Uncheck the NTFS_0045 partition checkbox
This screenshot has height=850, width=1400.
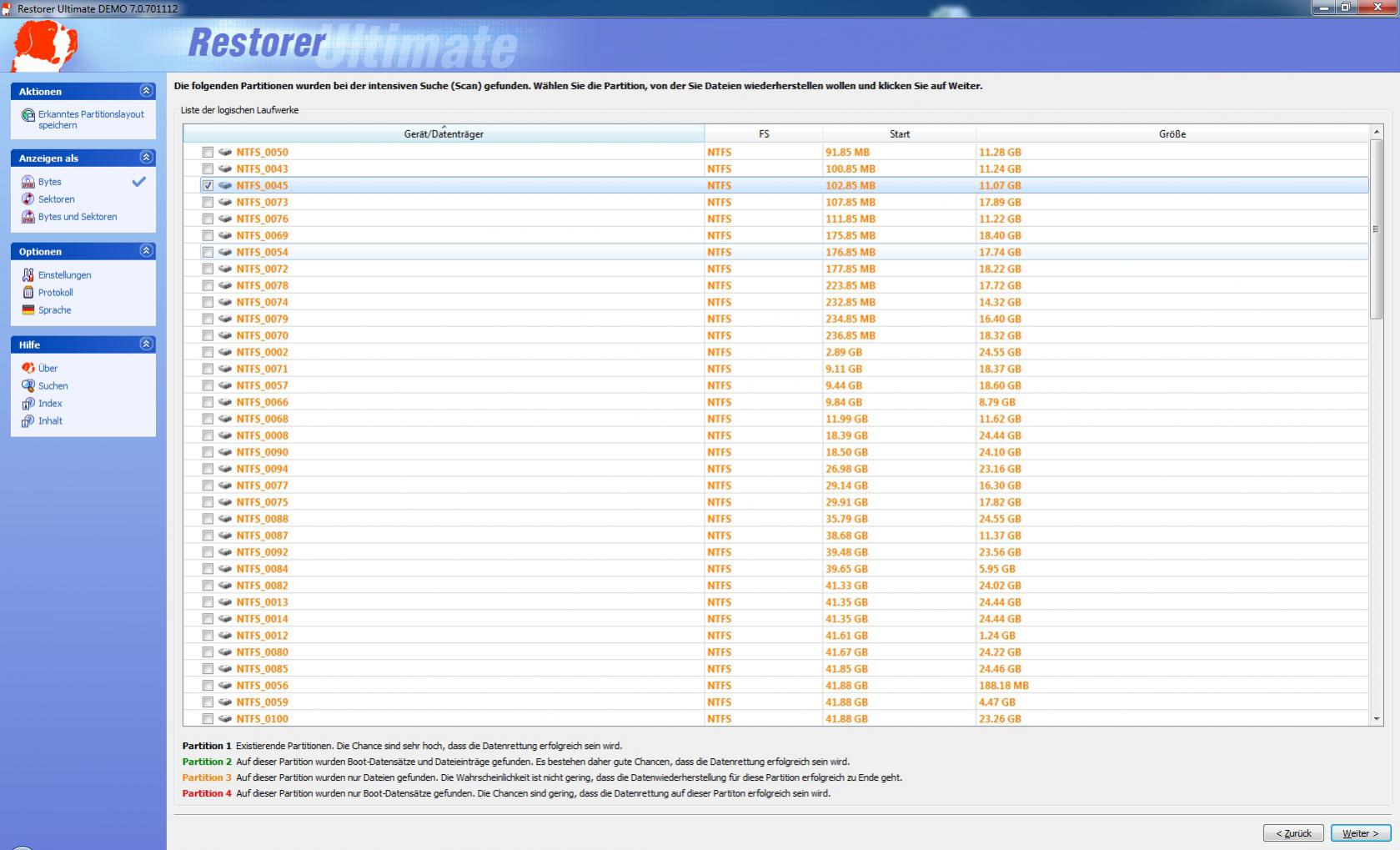click(208, 185)
